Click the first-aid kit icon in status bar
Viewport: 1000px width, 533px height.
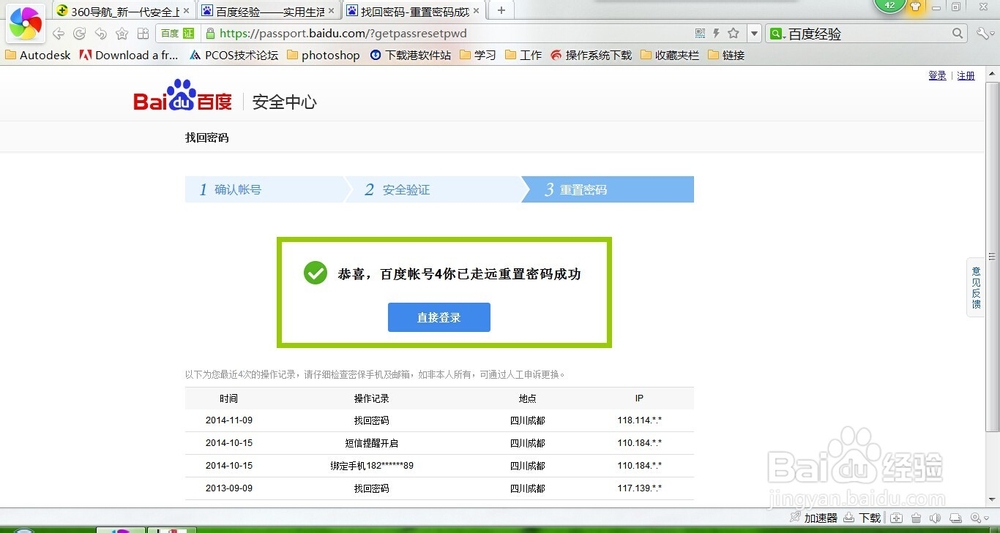[x=896, y=518]
